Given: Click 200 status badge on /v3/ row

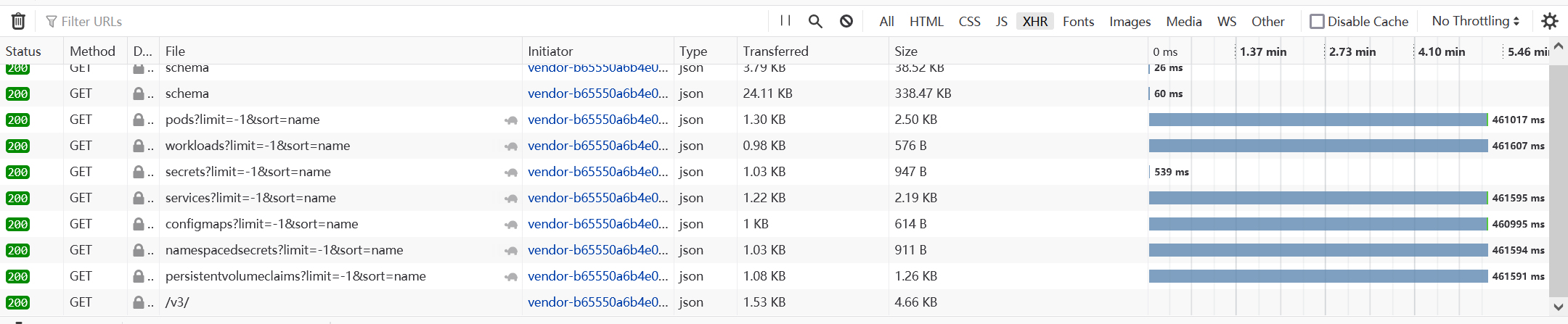Looking at the screenshot, I should click(18, 303).
